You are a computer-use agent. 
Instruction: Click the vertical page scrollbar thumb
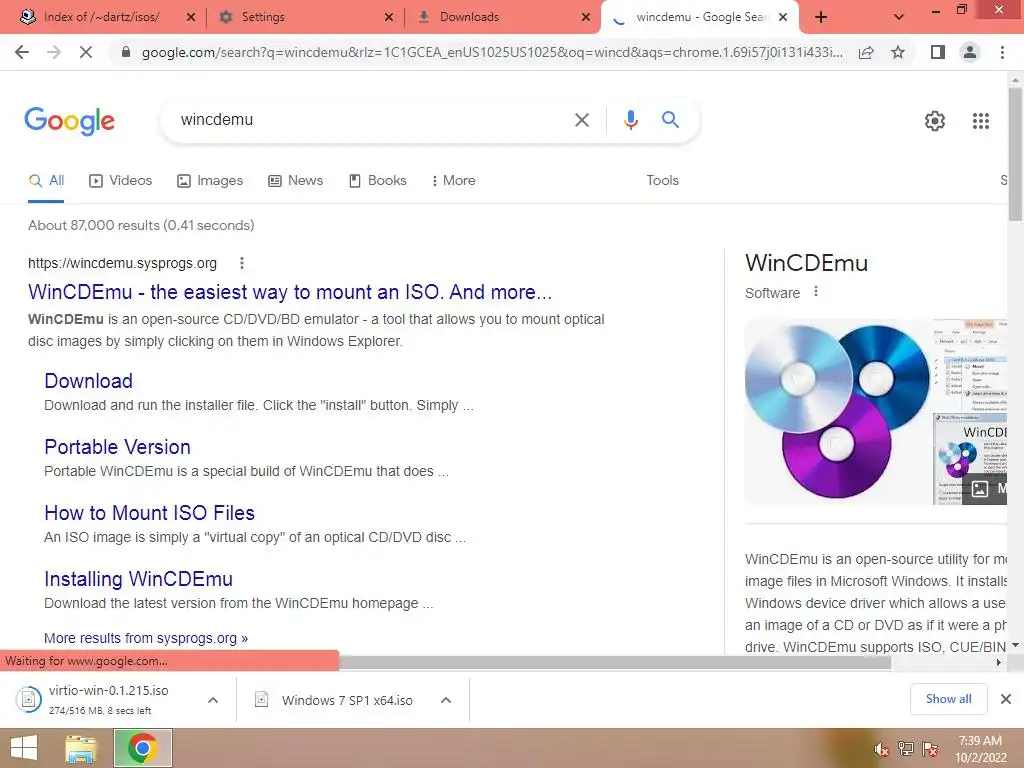[1015, 153]
